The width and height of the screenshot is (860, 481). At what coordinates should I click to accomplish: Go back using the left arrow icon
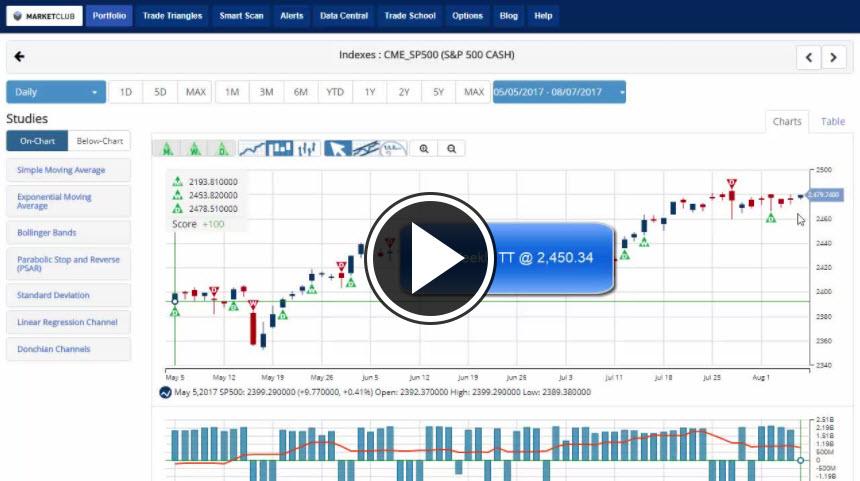[x=20, y=57]
